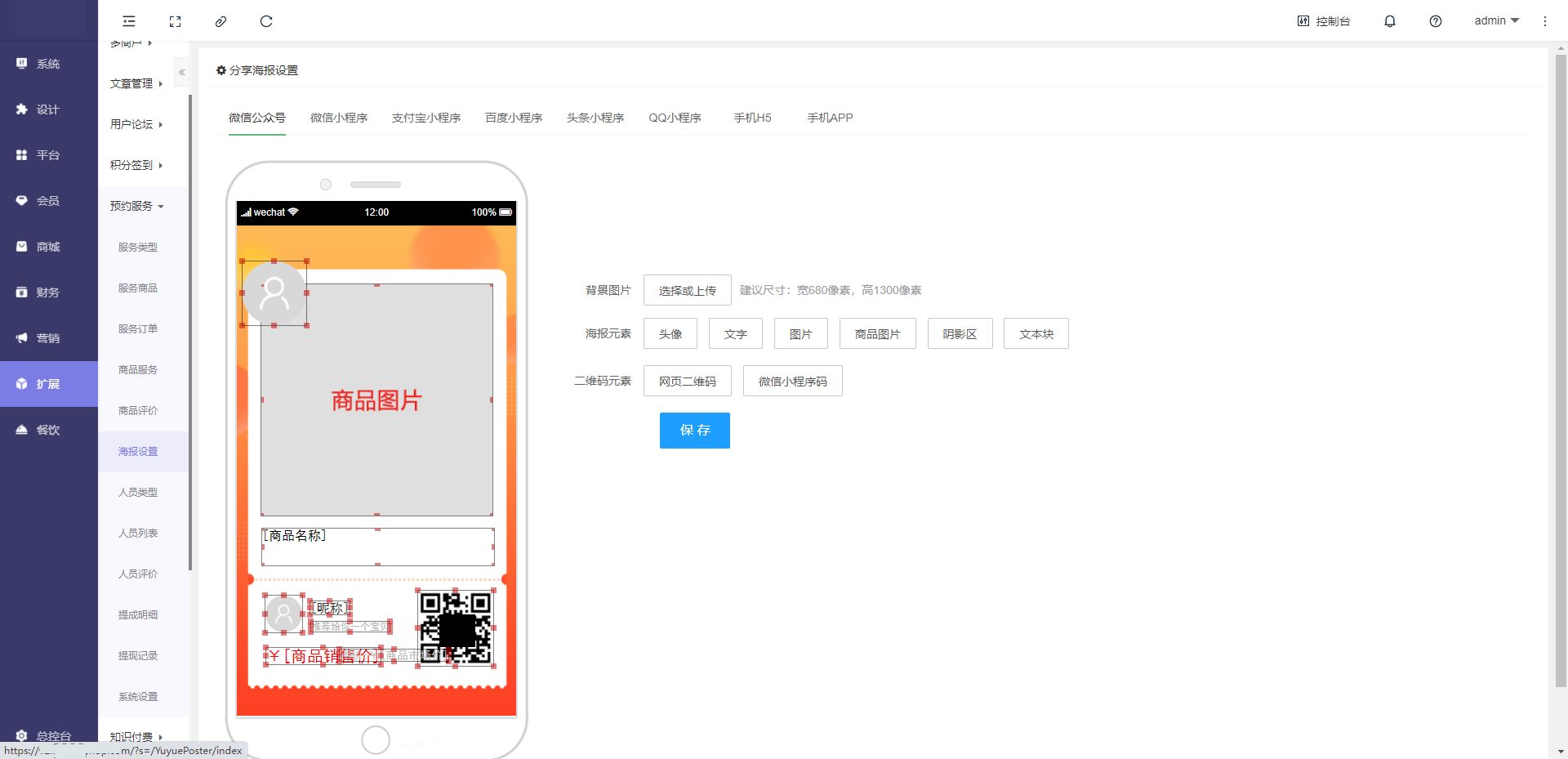Expand the 文章管理 menu group
Image resolution: width=1568 pixels, height=759 pixels.
pyautogui.click(x=136, y=83)
